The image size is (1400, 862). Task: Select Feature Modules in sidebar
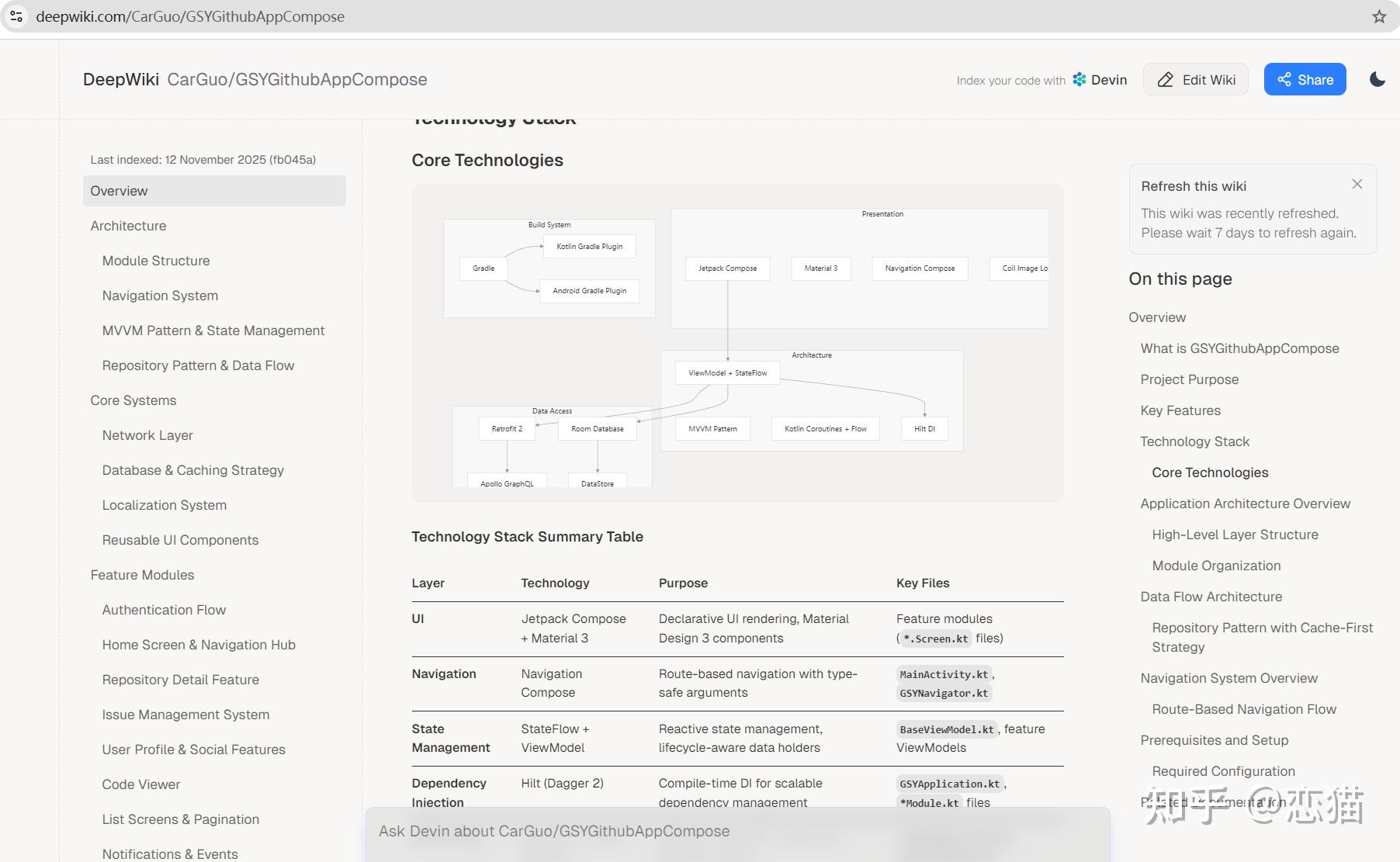[142, 575]
